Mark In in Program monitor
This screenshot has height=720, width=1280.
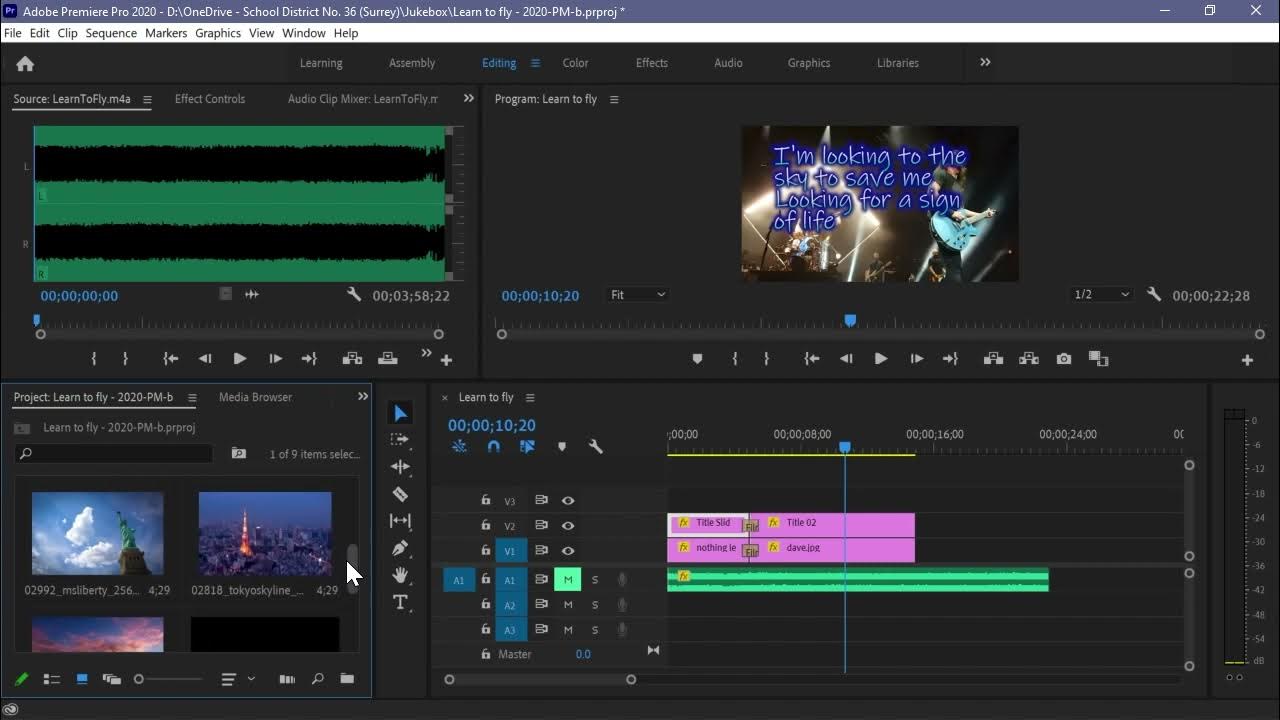click(735, 359)
